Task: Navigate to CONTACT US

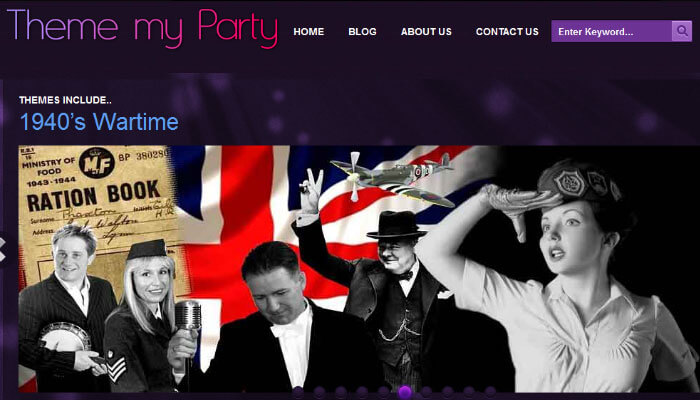Action: click(507, 32)
